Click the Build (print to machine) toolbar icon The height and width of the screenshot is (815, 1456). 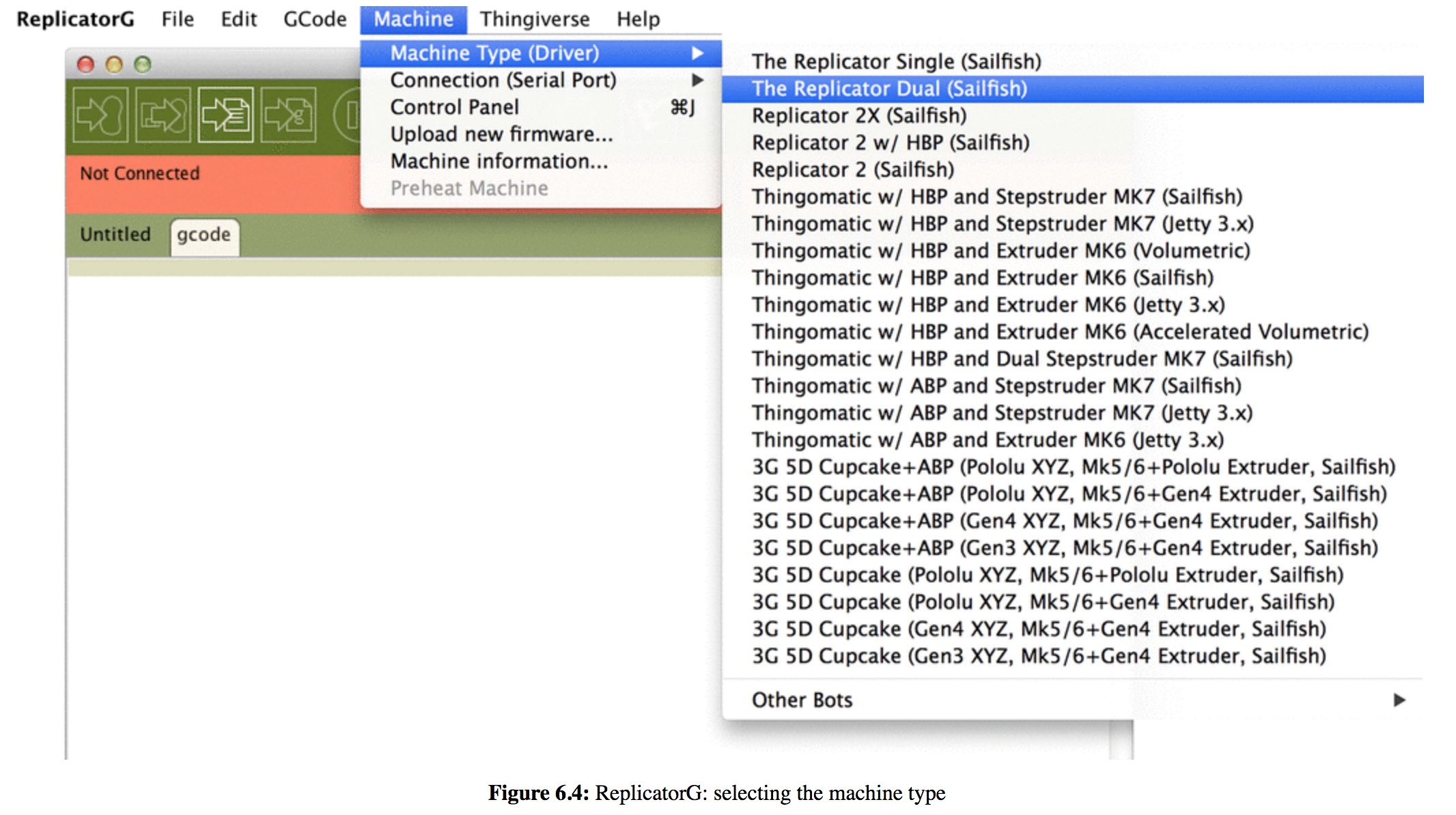tap(100, 115)
